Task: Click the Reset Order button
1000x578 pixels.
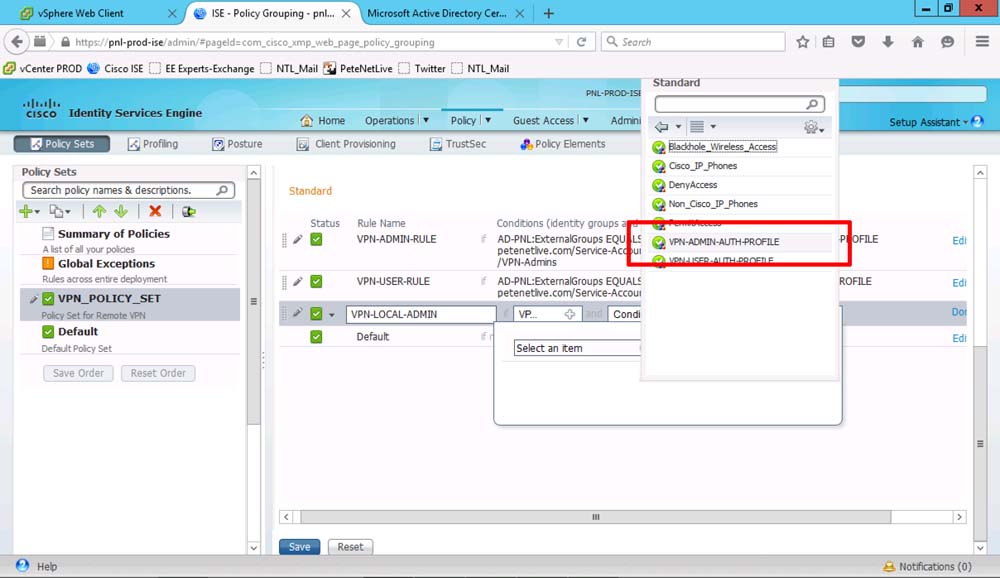Action: (158, 373)
